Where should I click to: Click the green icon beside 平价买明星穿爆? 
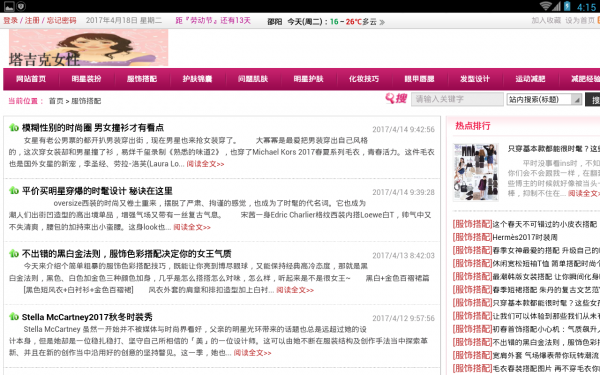(14, 190)
